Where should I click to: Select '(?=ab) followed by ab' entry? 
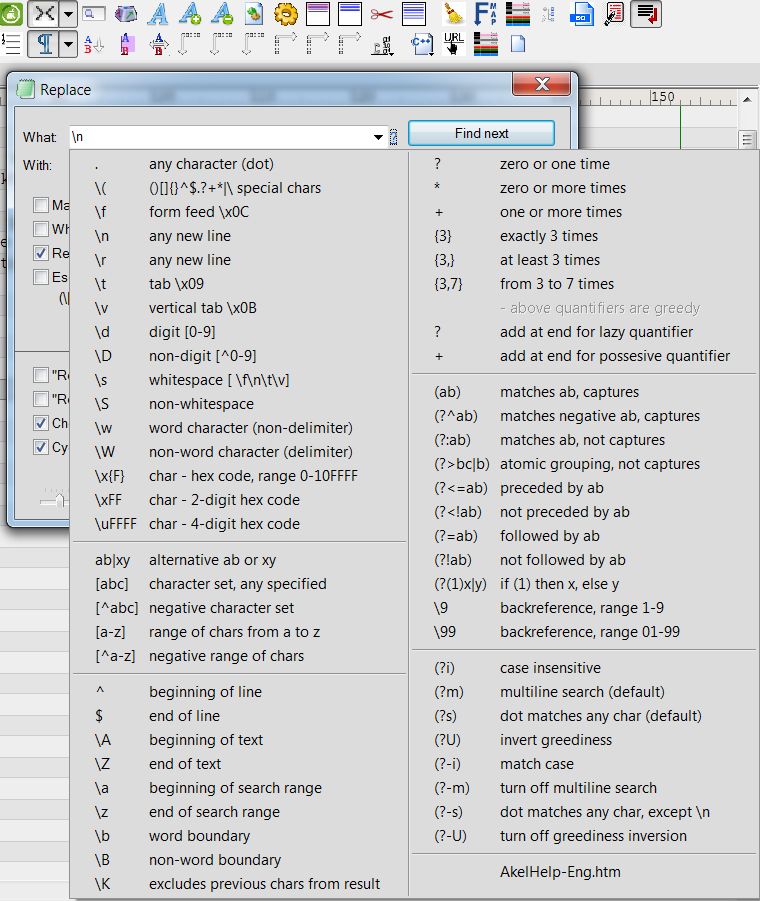(x=584, y=536)
